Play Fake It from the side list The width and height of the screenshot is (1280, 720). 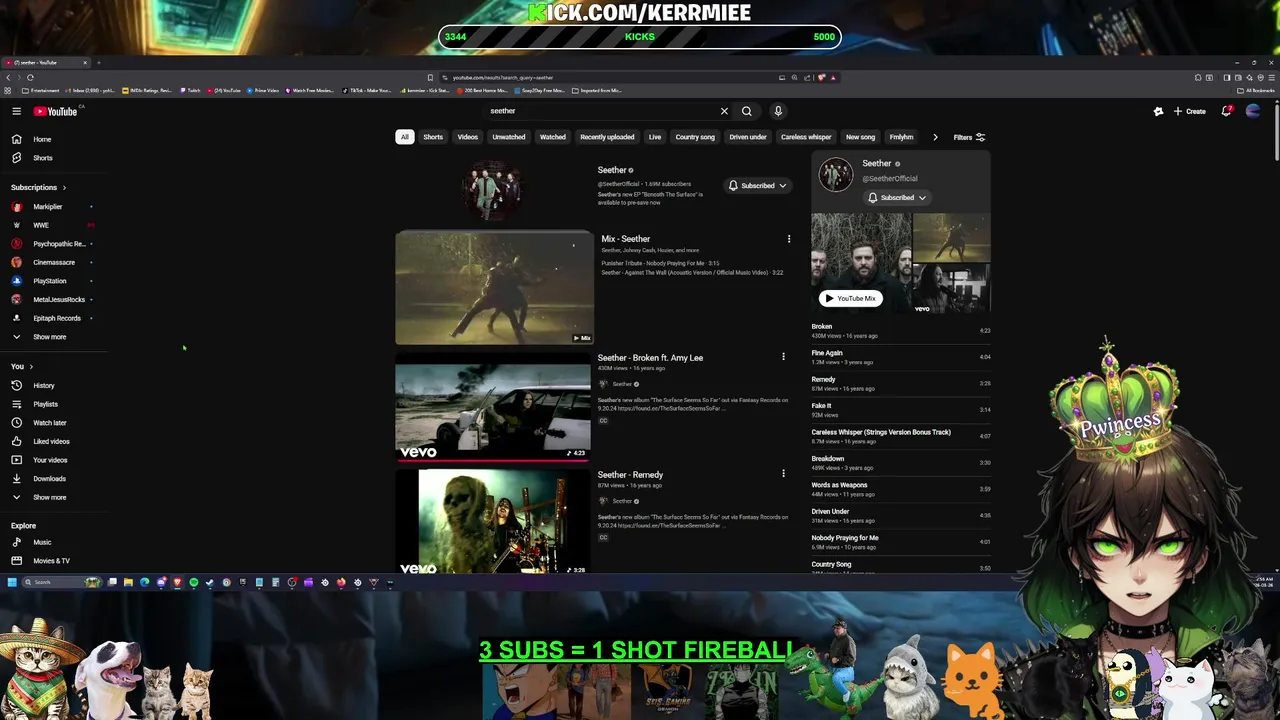click(x=900, y=410)
